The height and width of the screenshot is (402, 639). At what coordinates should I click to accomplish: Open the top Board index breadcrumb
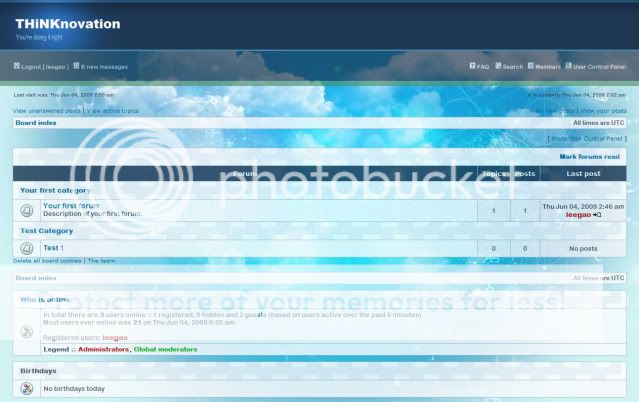(x=36, y=123)
